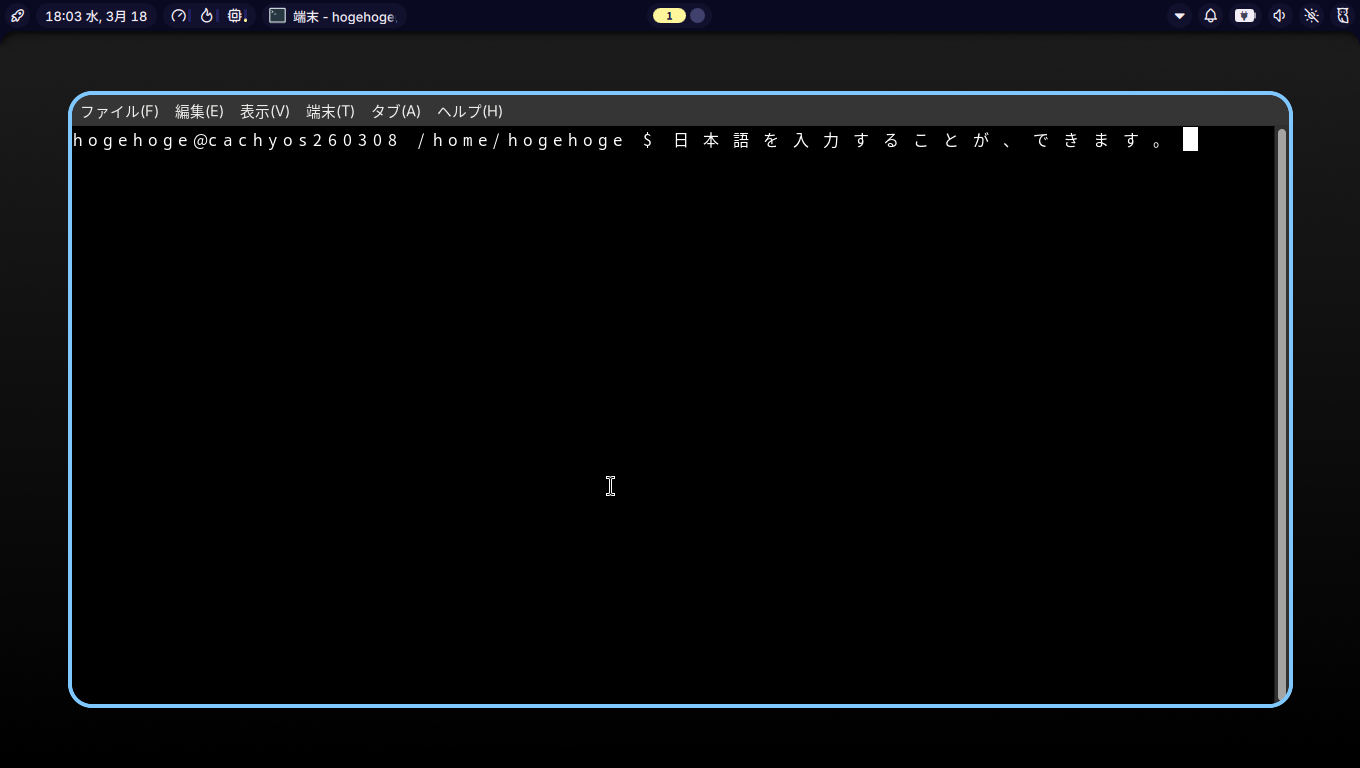Open the clock showing 18:03 水, 3月 18
The image size is (1360, 768).
pos(96,16)
